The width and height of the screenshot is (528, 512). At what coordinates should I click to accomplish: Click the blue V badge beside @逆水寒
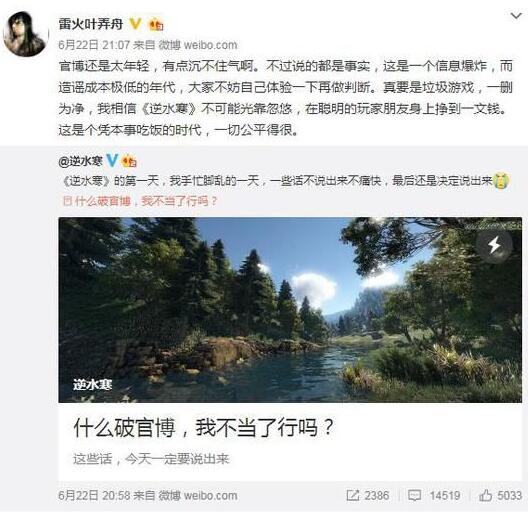click(x=112, y=160)
